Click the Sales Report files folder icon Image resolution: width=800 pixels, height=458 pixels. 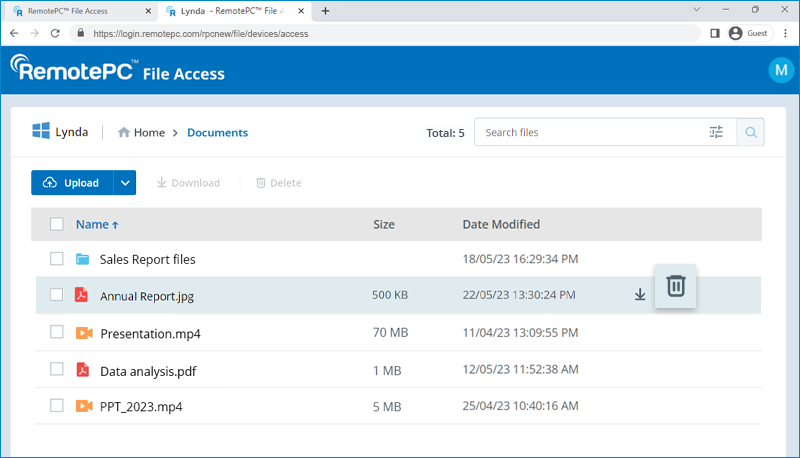[x=83, y=259]
